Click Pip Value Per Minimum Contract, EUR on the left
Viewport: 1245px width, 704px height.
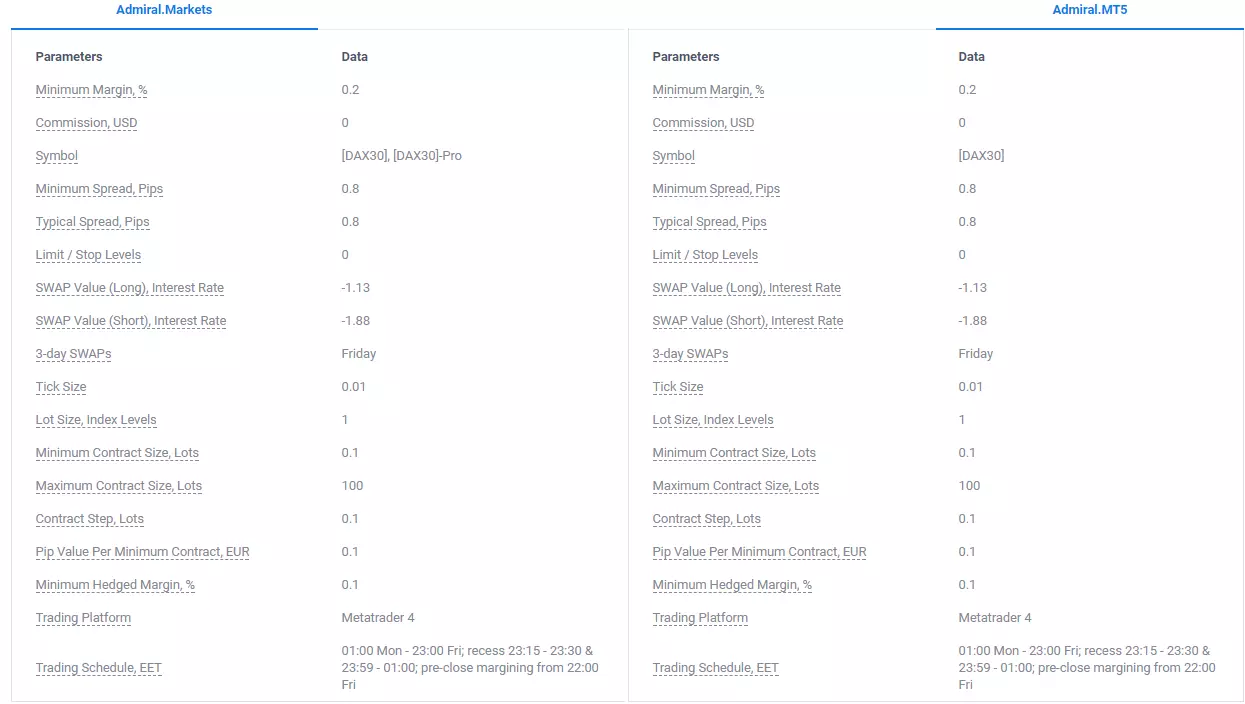click(142, 552)
